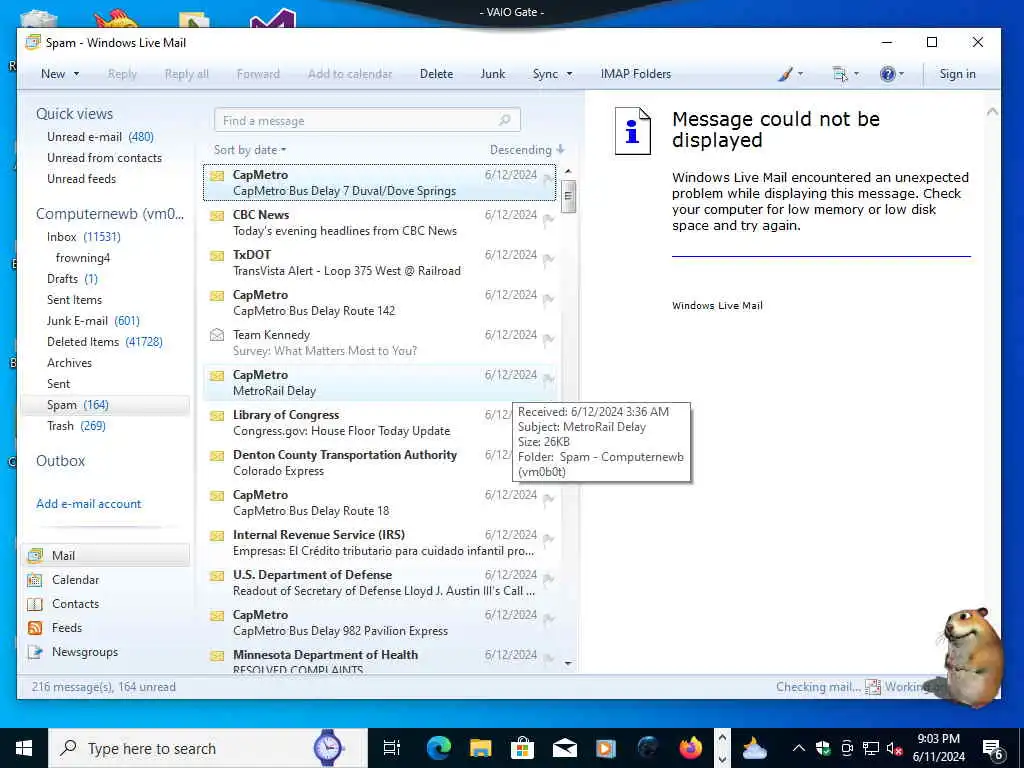Open the menus layout icon in toolbar

click(840, 74)
